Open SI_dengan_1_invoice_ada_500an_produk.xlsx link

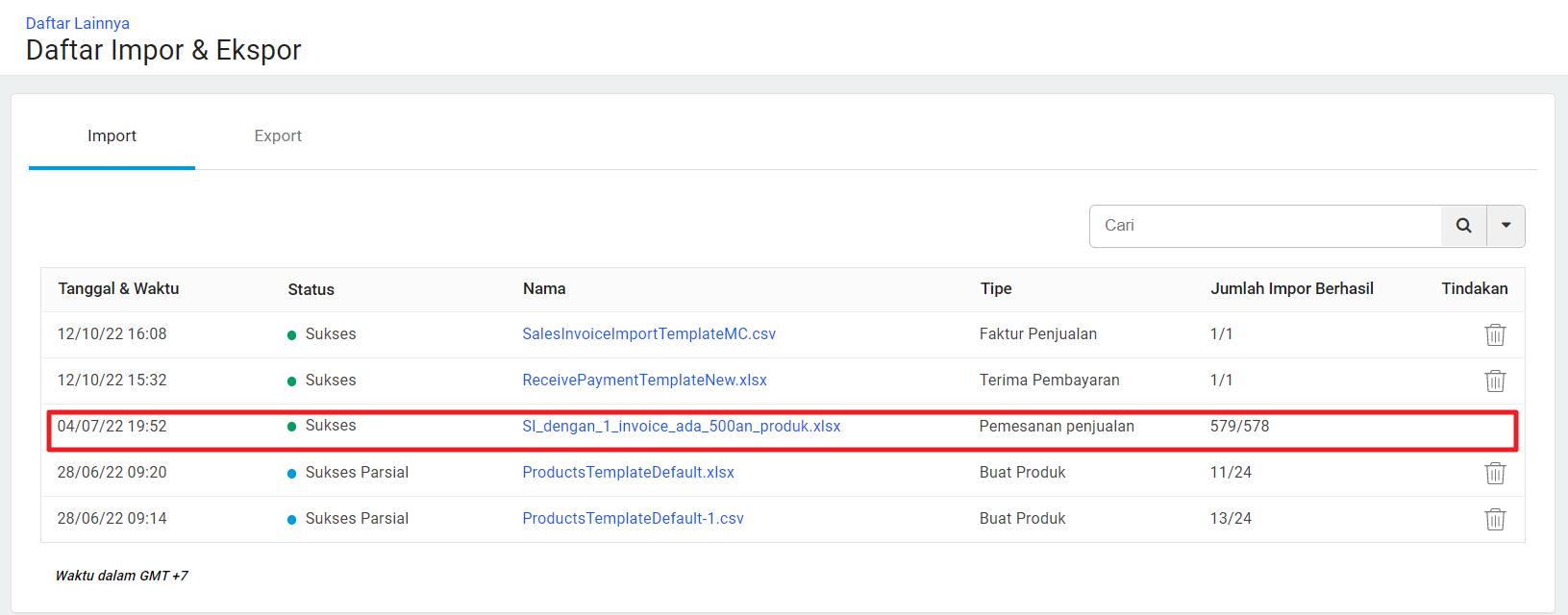(x=681, y=427)
